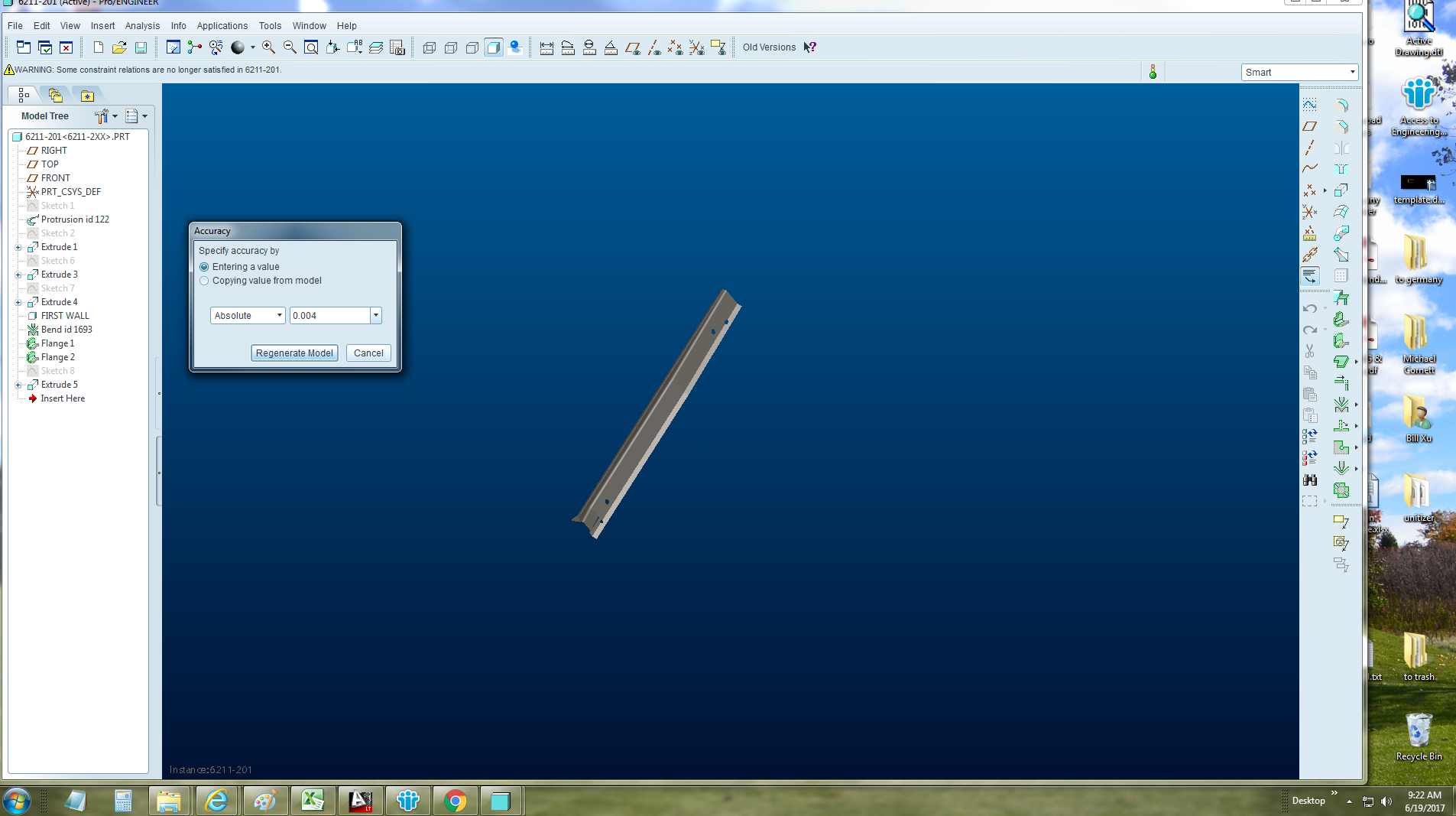The height and width of the screenshot is (816, 1456).
Task: Open the Applications menu
Action: click(x=222, y=25)
